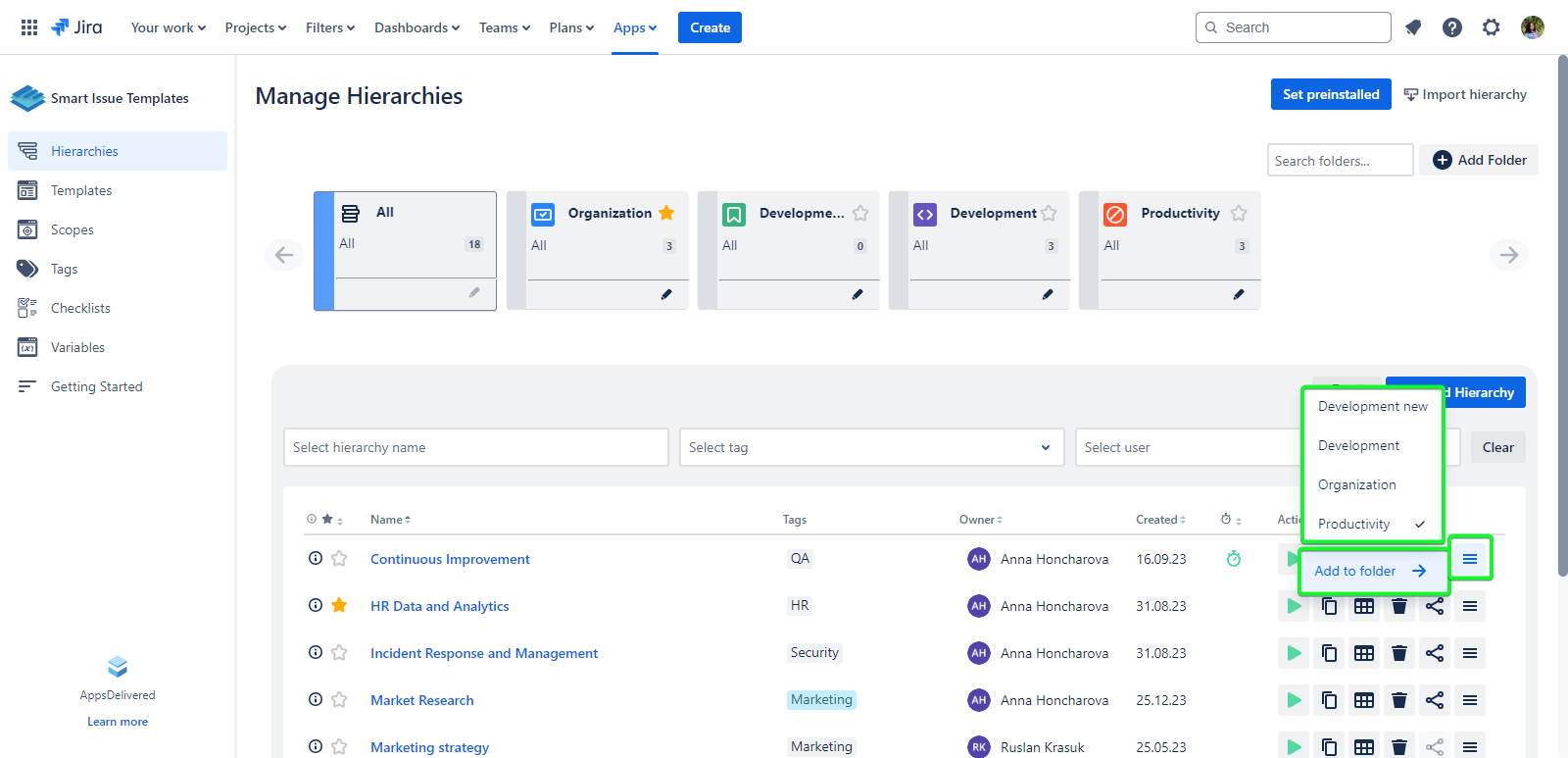Expand the Plans dropdown

pyautogui.click(x=571, y=27)
